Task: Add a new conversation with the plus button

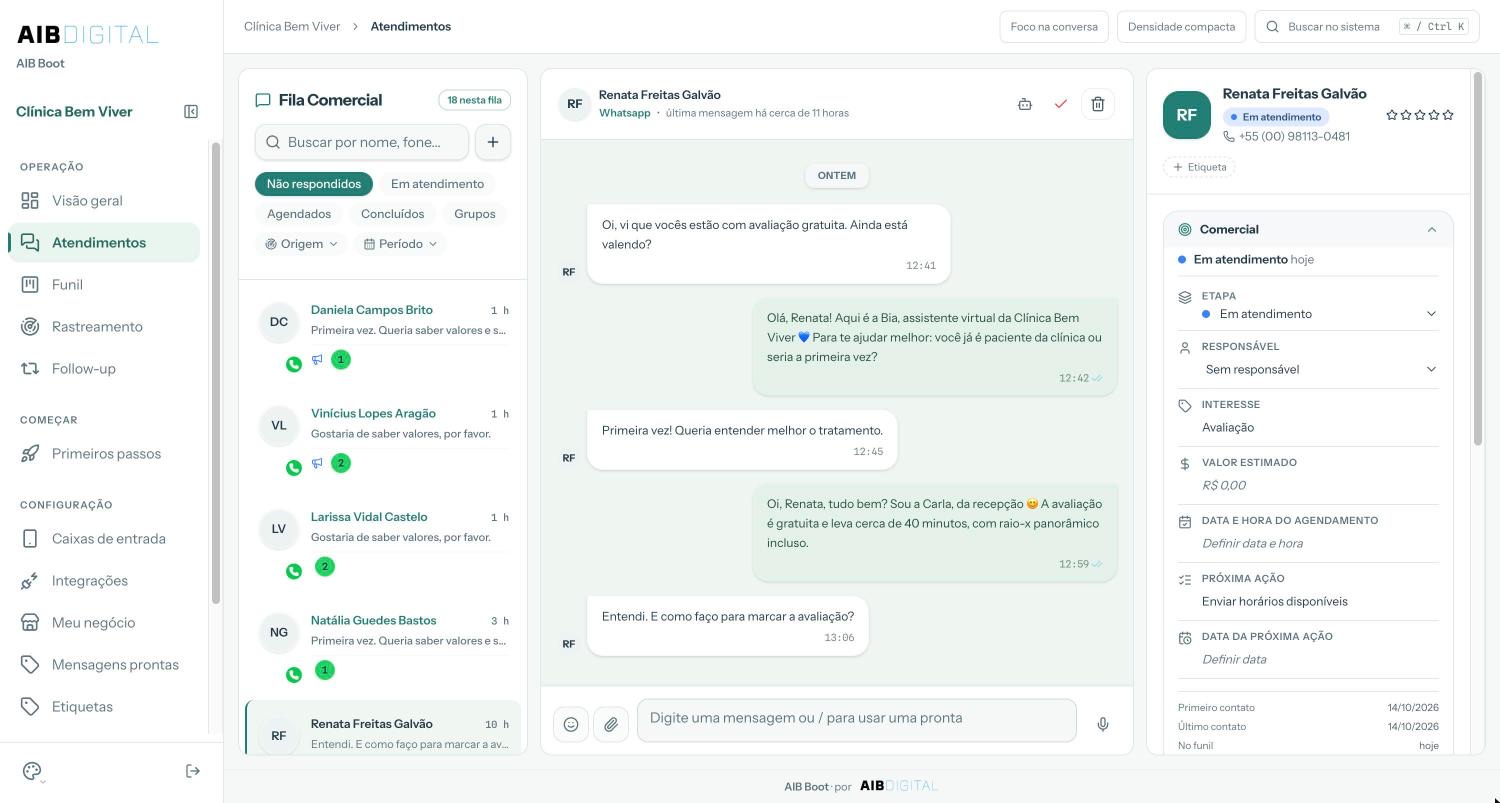Action: [x=493, y=142]
